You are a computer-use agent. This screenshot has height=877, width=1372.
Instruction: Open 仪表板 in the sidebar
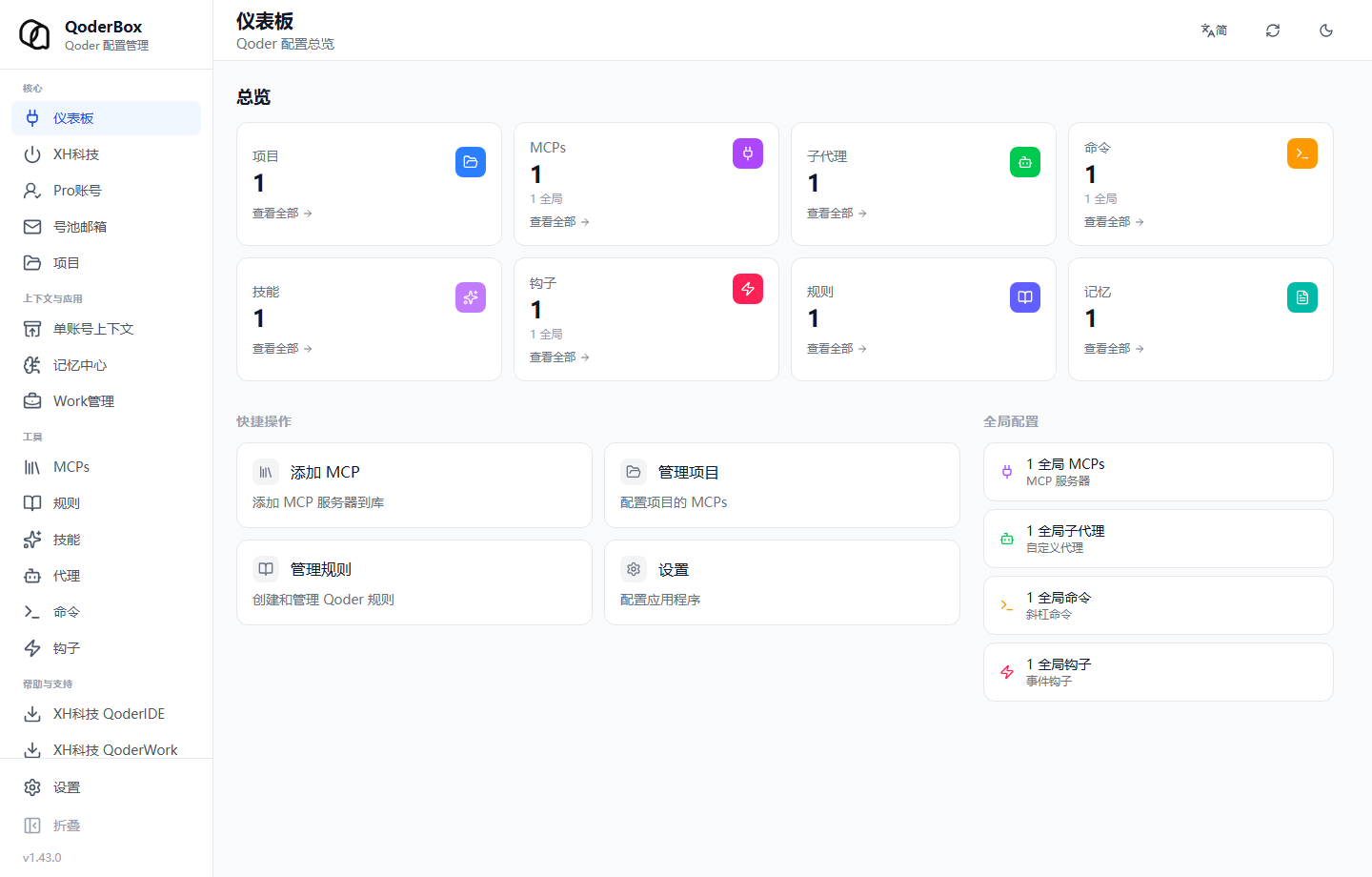tap(106, 118)
